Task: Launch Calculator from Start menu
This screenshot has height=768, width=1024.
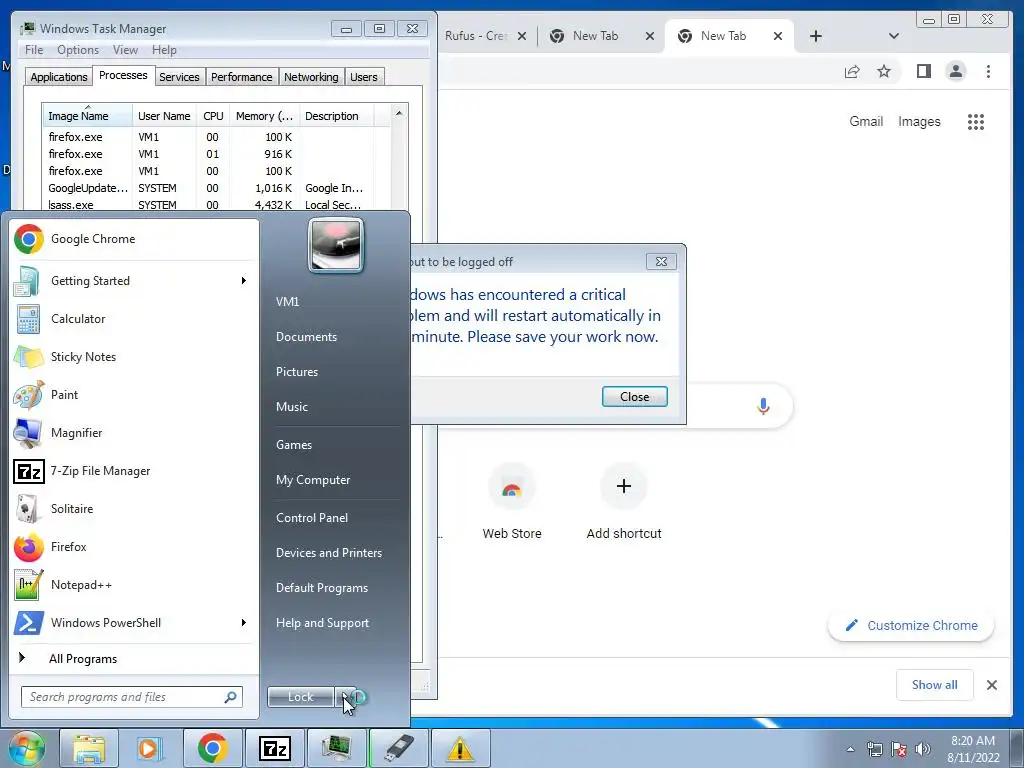Action: tap(134, 319)
